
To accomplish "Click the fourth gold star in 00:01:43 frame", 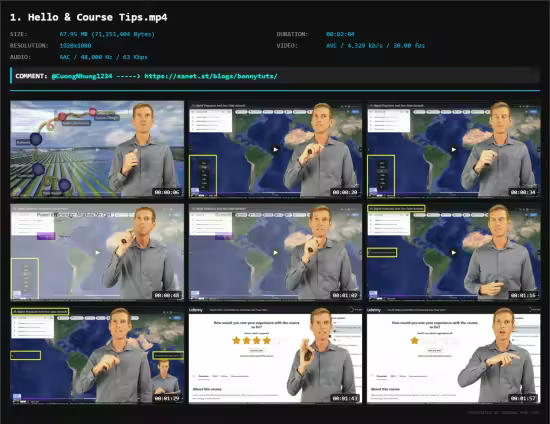I will (267, 340).
